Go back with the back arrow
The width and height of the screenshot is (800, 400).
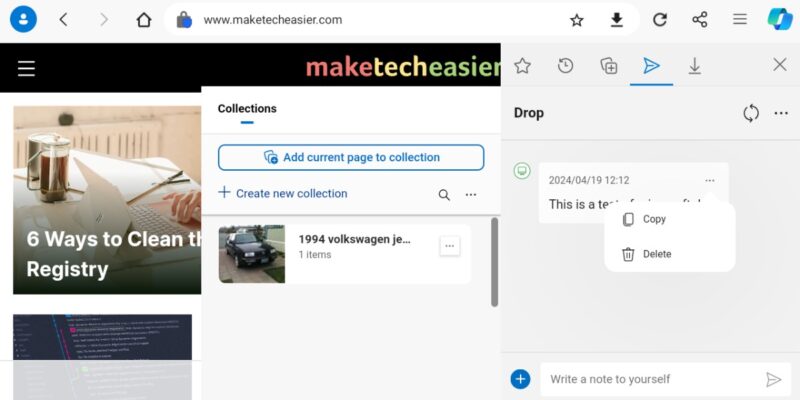tap(63, 20)
